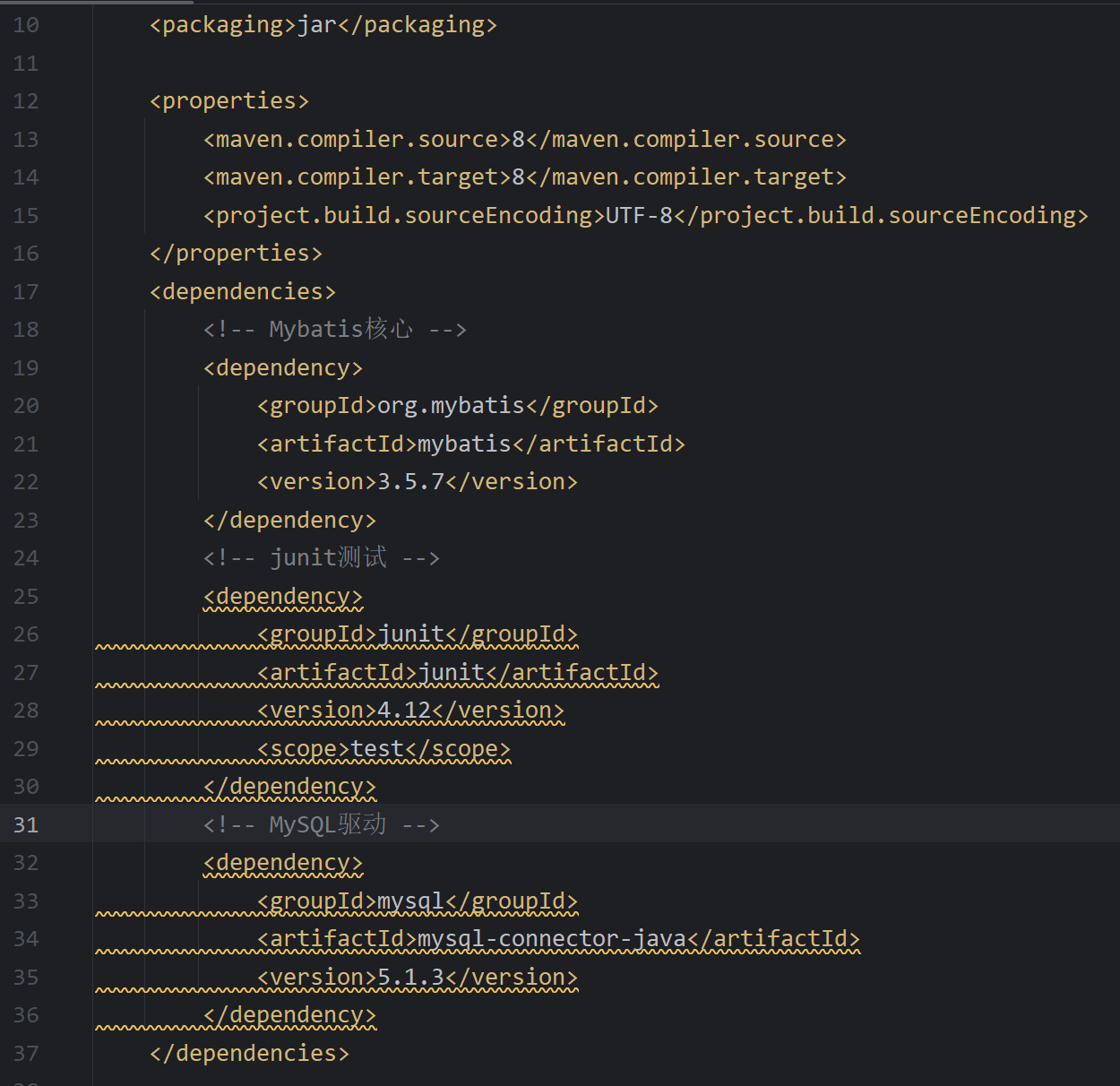
Task: Click the closing properties tag
Action: click(x=236, y=254)
